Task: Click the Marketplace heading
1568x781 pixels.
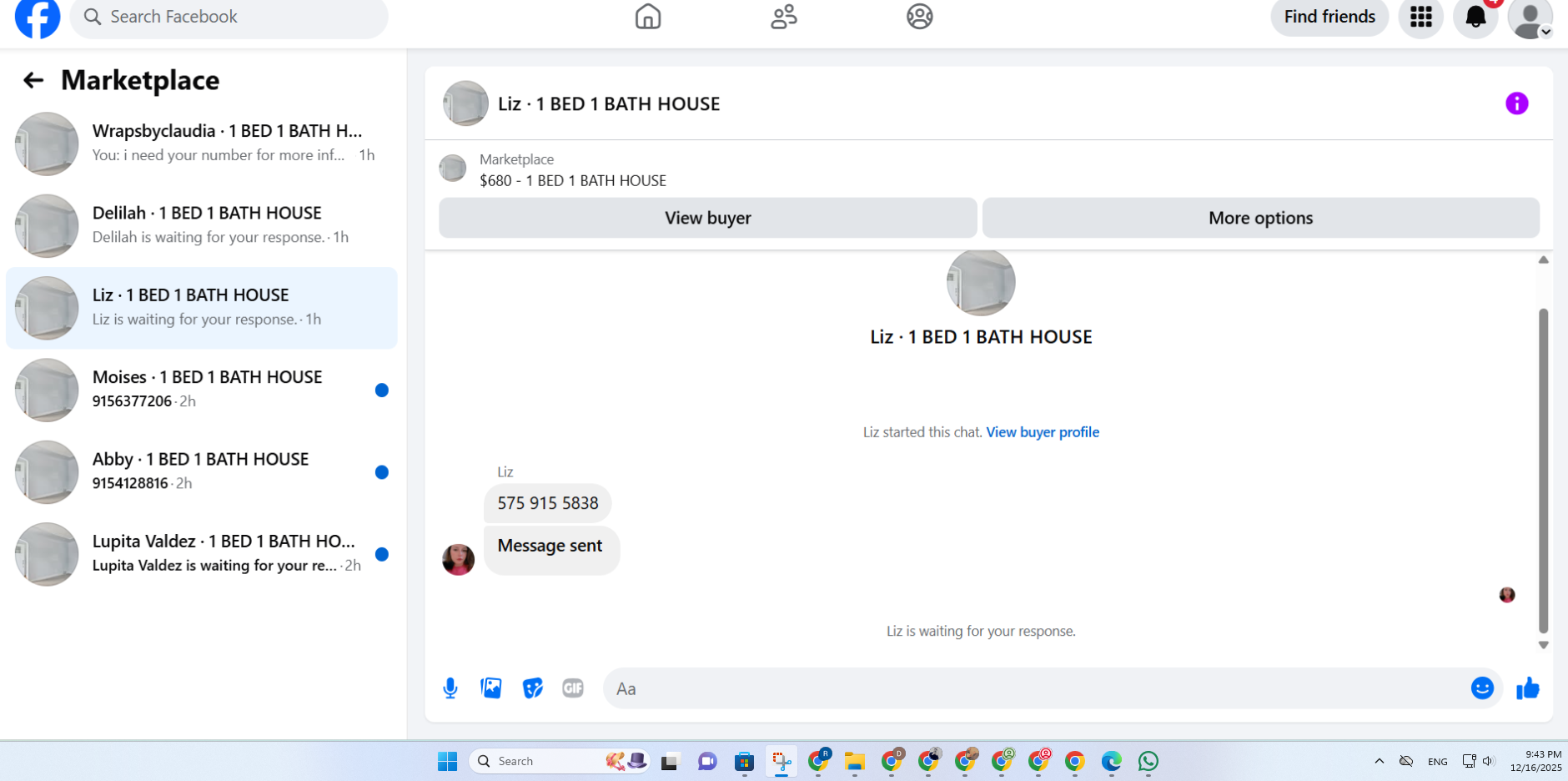Action: pyautogui.click(x=140, y=80)
